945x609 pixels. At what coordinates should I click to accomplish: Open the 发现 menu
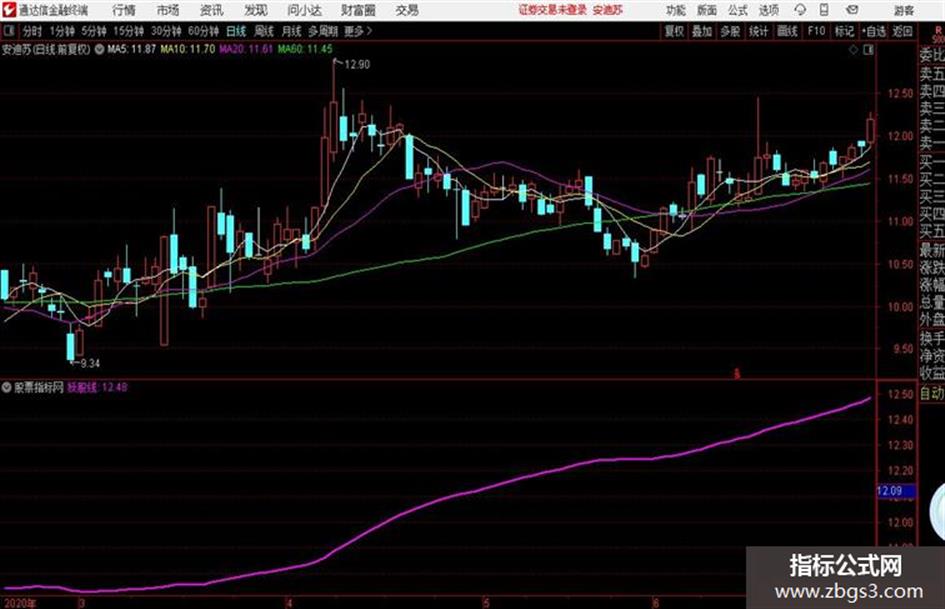pyautogui.click(x=256, y=10)
